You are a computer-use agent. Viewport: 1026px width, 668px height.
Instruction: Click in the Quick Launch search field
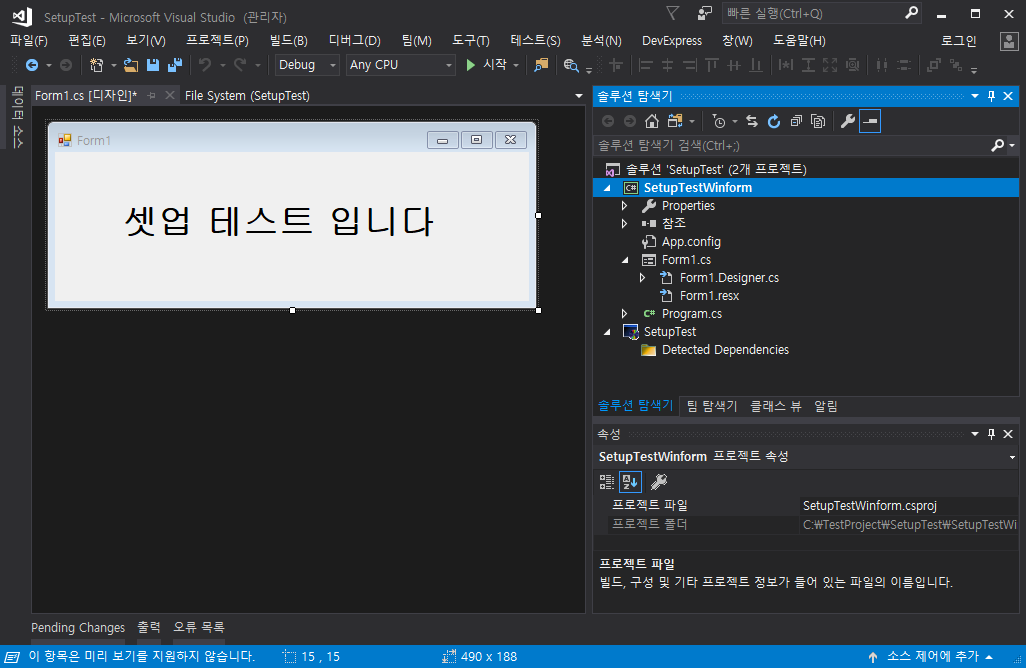(813, 13)
